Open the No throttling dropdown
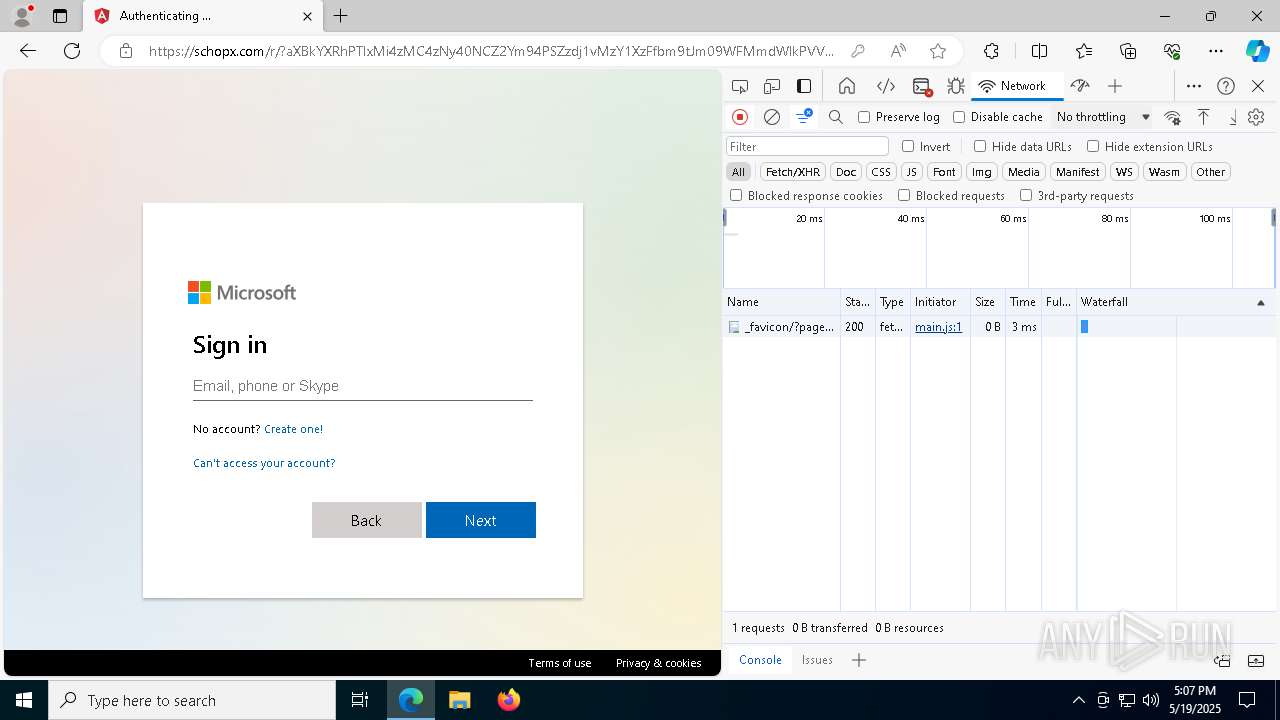Image resolution: width=1280 pixels, height=720 pixels. (1103, 117)
